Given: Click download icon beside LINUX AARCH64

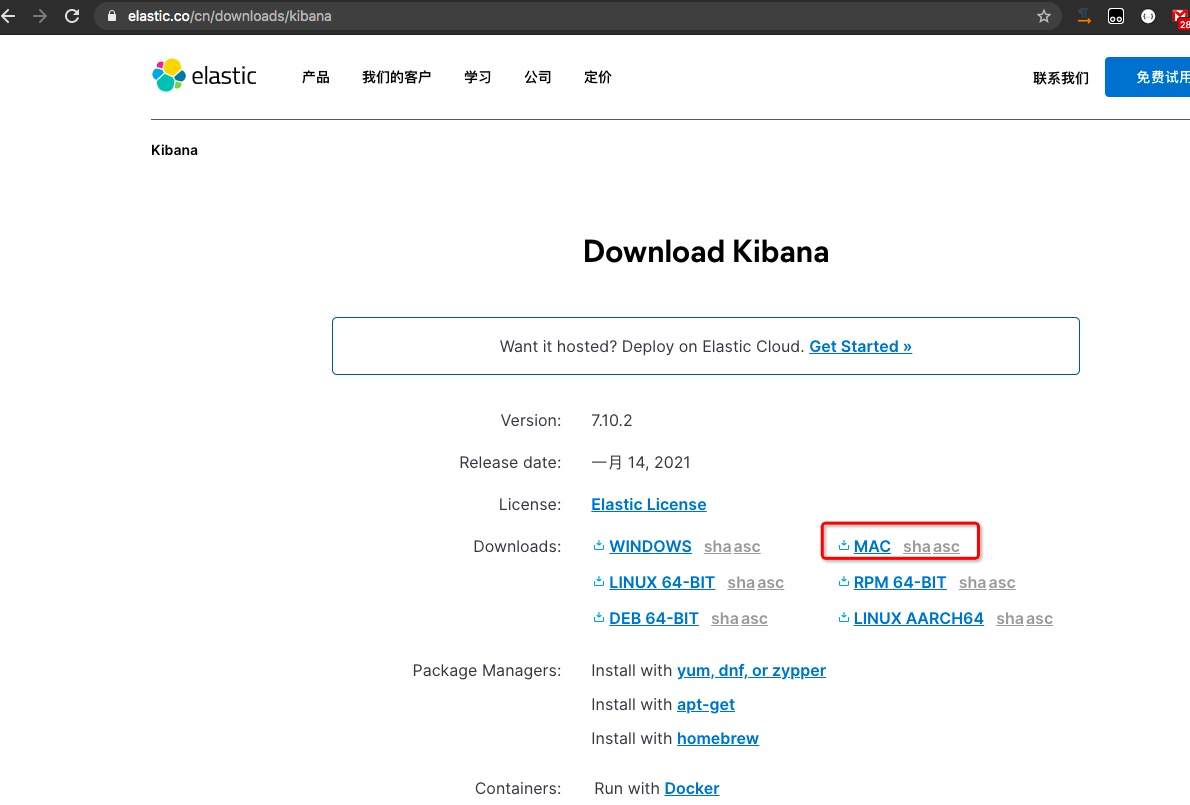Looking at the screenshot, I should pos(843,618).
